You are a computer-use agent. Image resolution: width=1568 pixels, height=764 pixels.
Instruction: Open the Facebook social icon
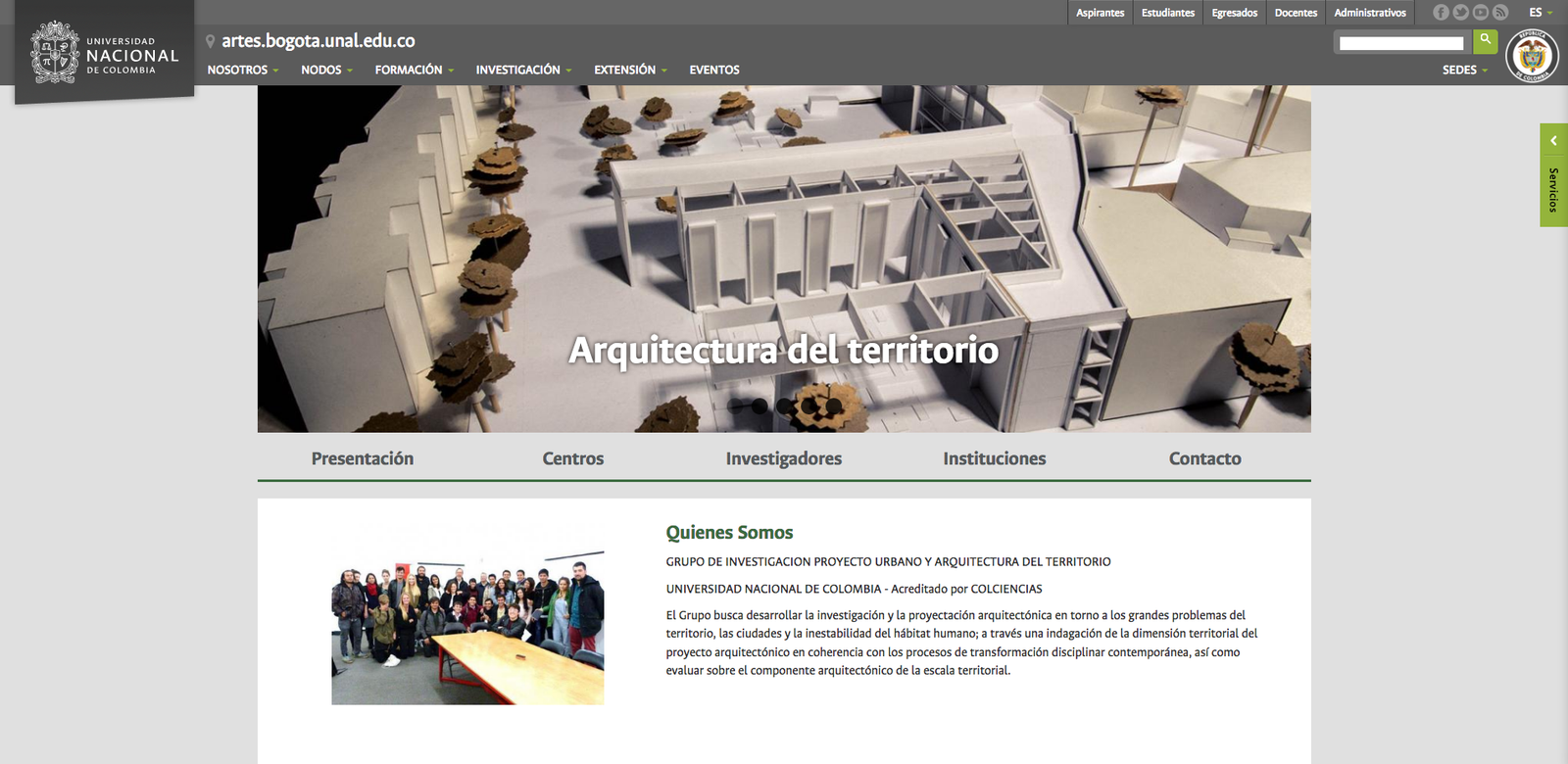click(1441, 13)
